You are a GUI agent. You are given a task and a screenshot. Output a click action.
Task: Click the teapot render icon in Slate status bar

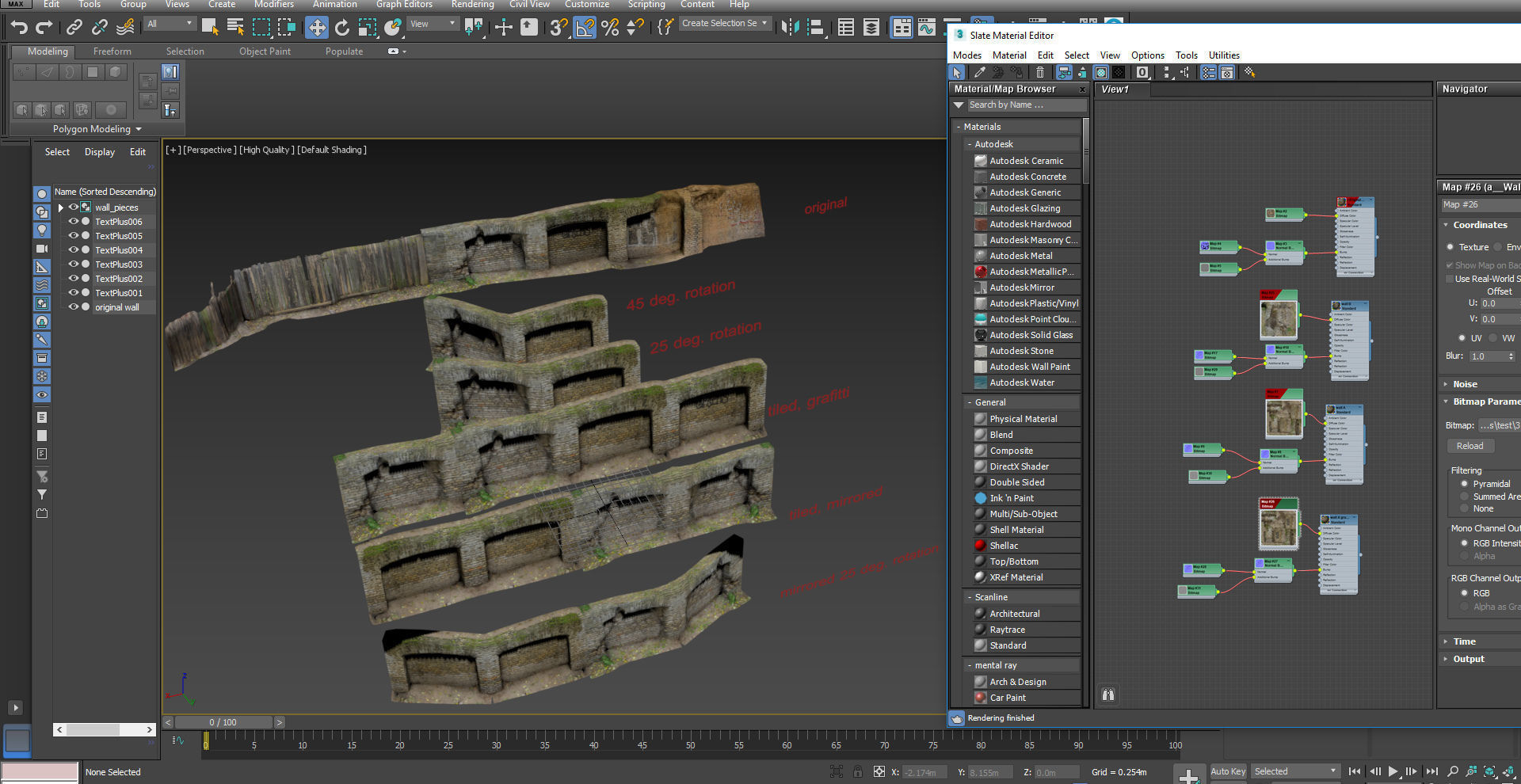pyautogui.click(x=957, y=718)
